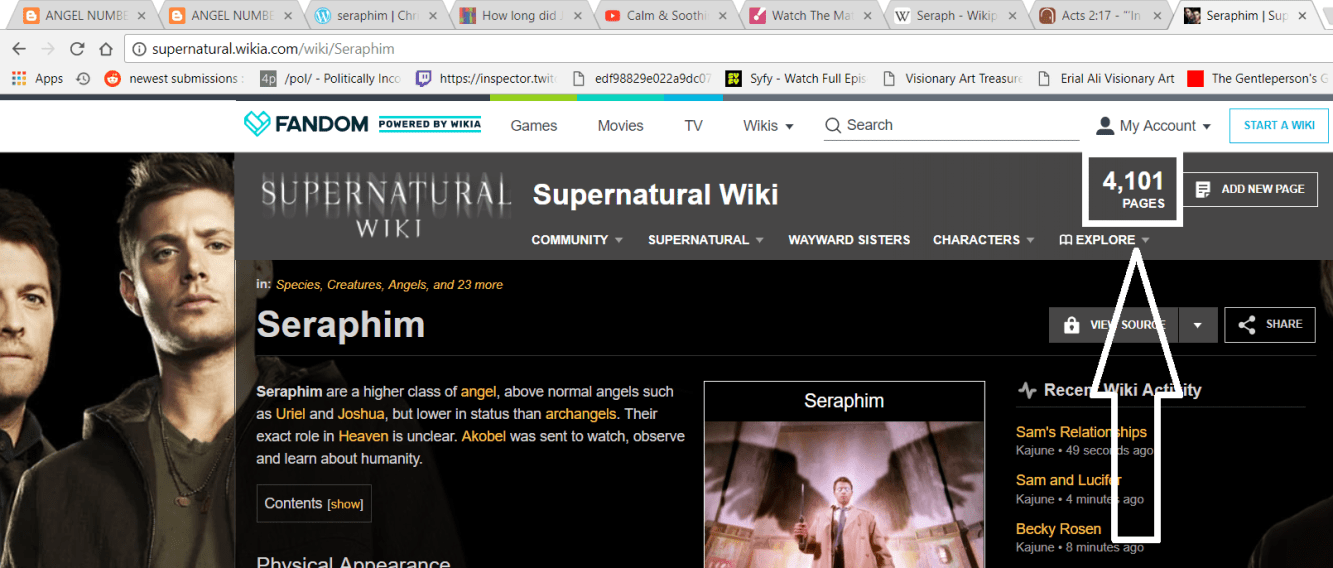Image resolution: width=1333 pixels, height=568 pixels.
Task: Click the Supernatural Wiki logo
Action: tap(386, 207)
